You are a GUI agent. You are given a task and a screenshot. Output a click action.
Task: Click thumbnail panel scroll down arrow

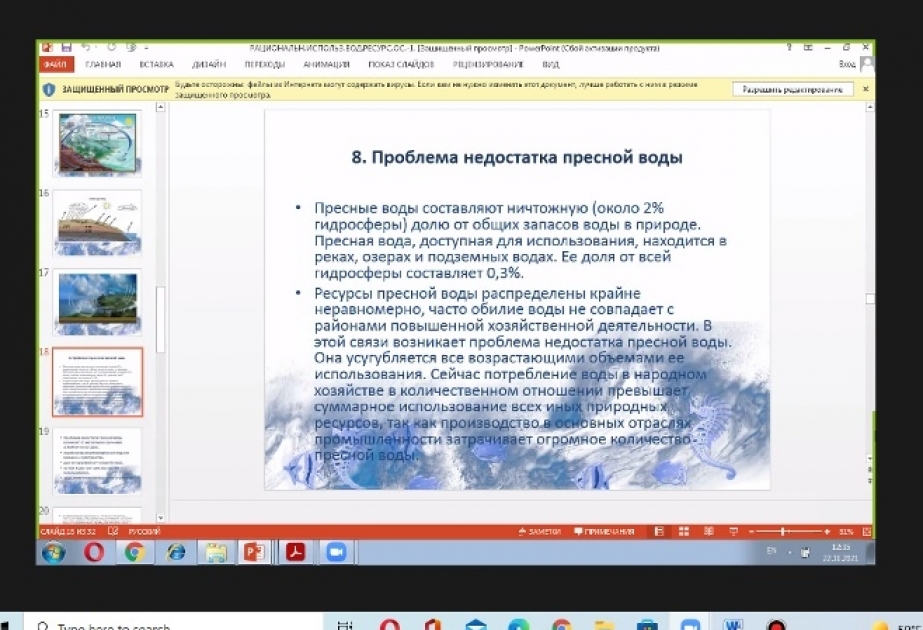pos(160,518)
